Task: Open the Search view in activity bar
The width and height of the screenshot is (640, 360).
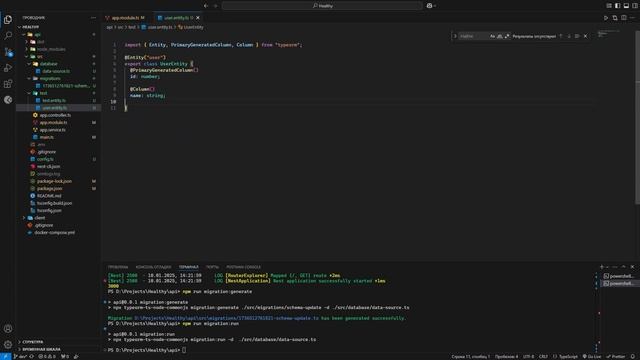Action: (x=8, y=36)
